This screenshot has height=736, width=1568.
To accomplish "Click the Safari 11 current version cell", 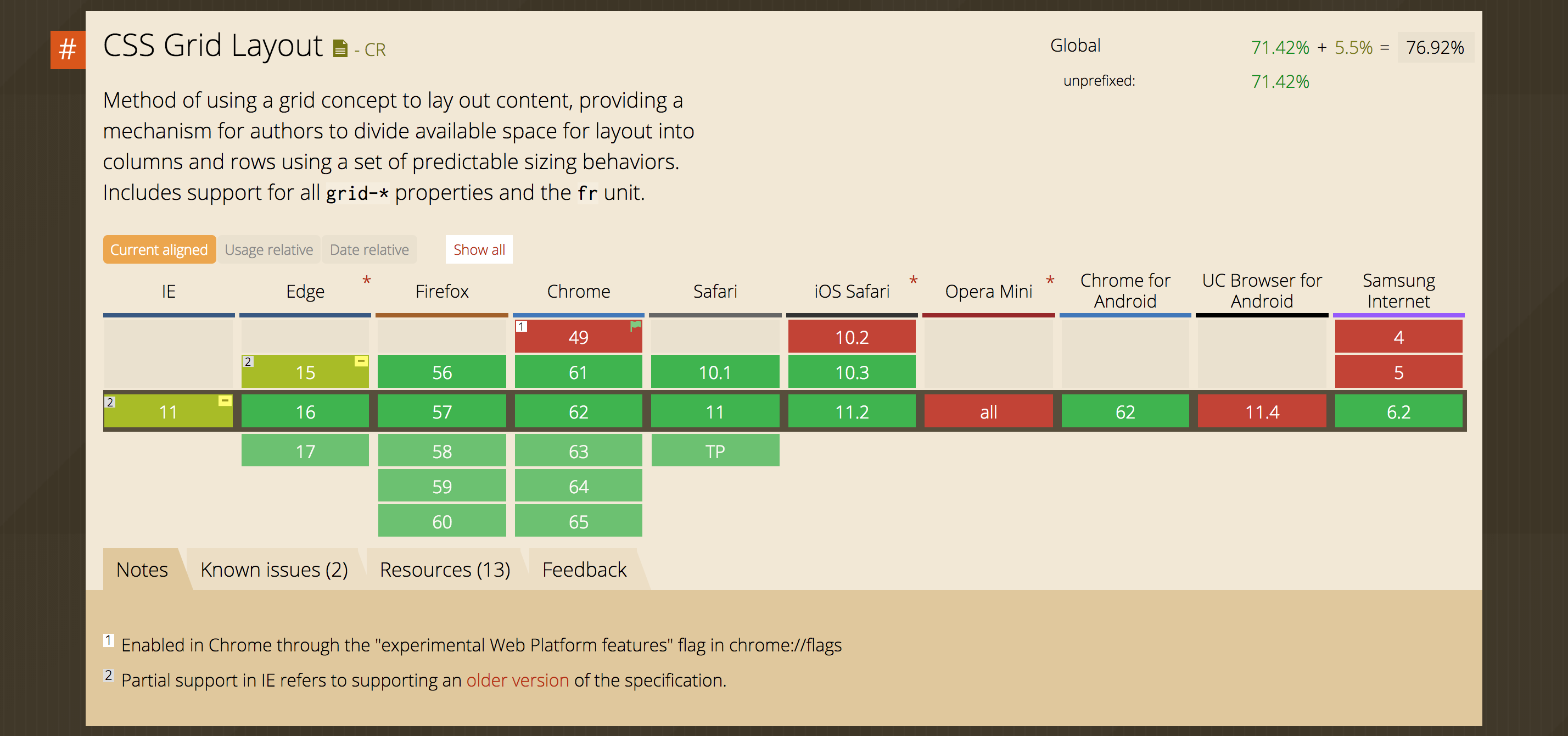I will point(715,411).
